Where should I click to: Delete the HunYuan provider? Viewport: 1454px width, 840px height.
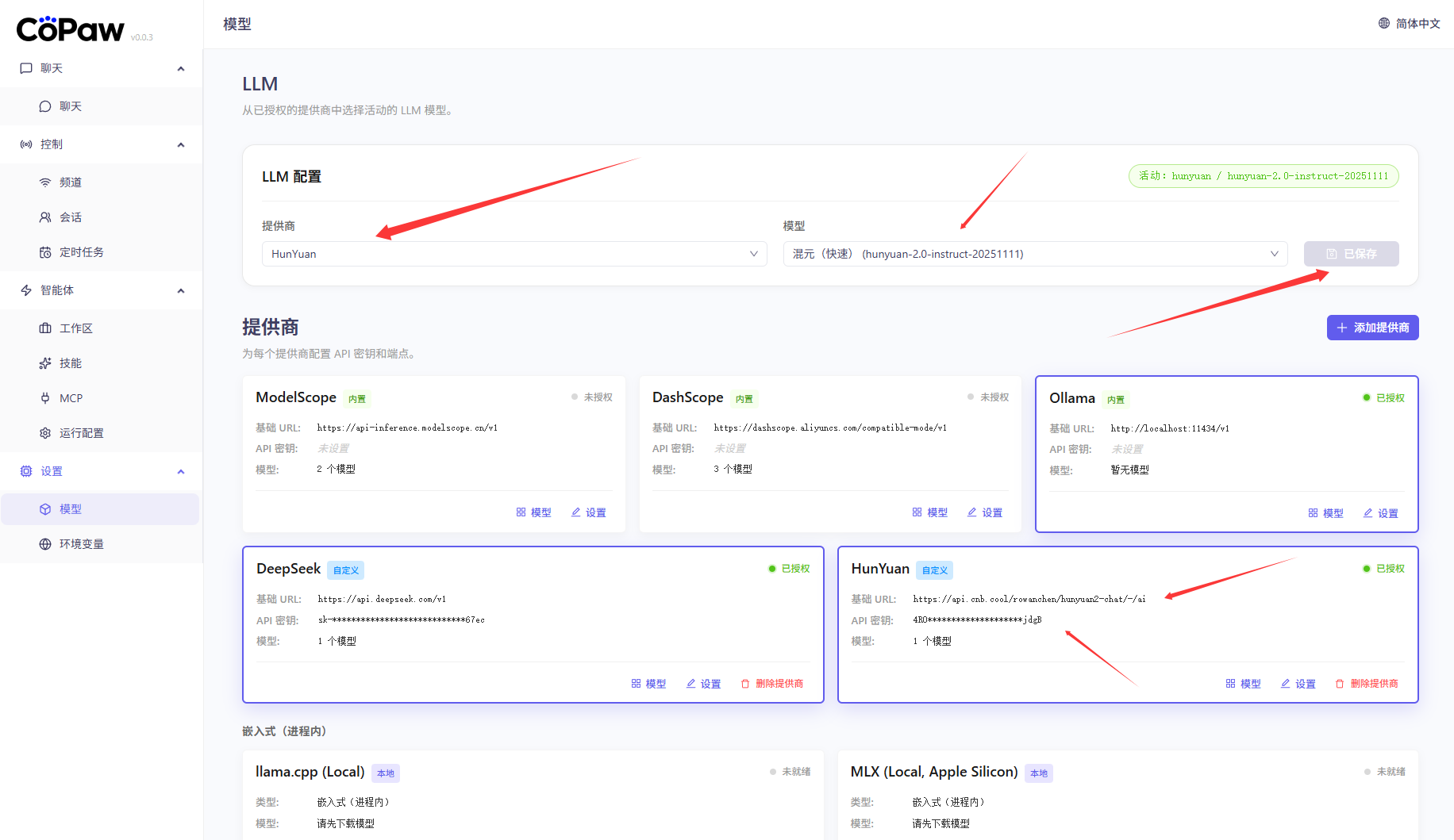1367,684
